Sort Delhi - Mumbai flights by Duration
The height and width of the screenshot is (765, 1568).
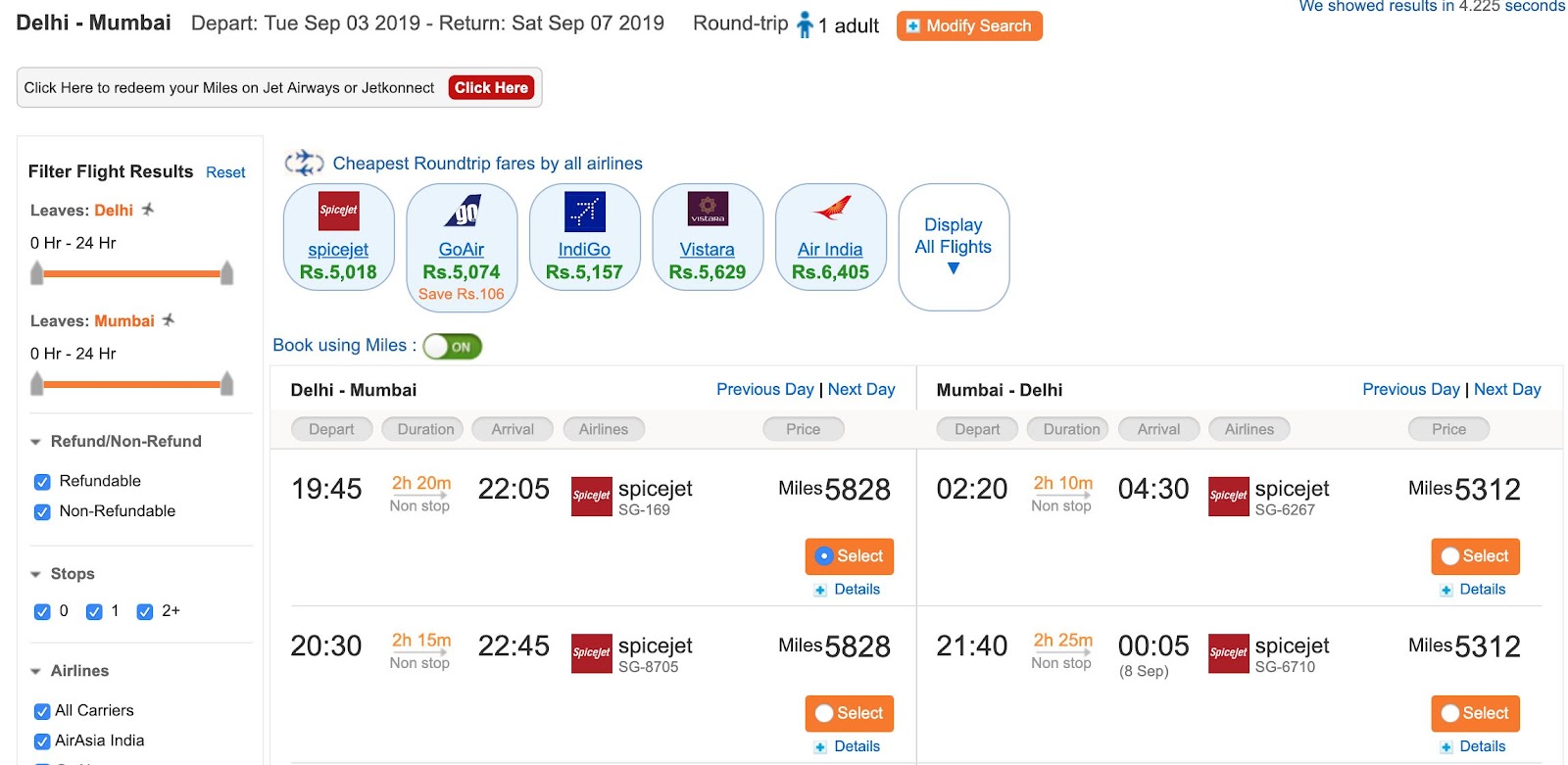(x=425, y=429)
